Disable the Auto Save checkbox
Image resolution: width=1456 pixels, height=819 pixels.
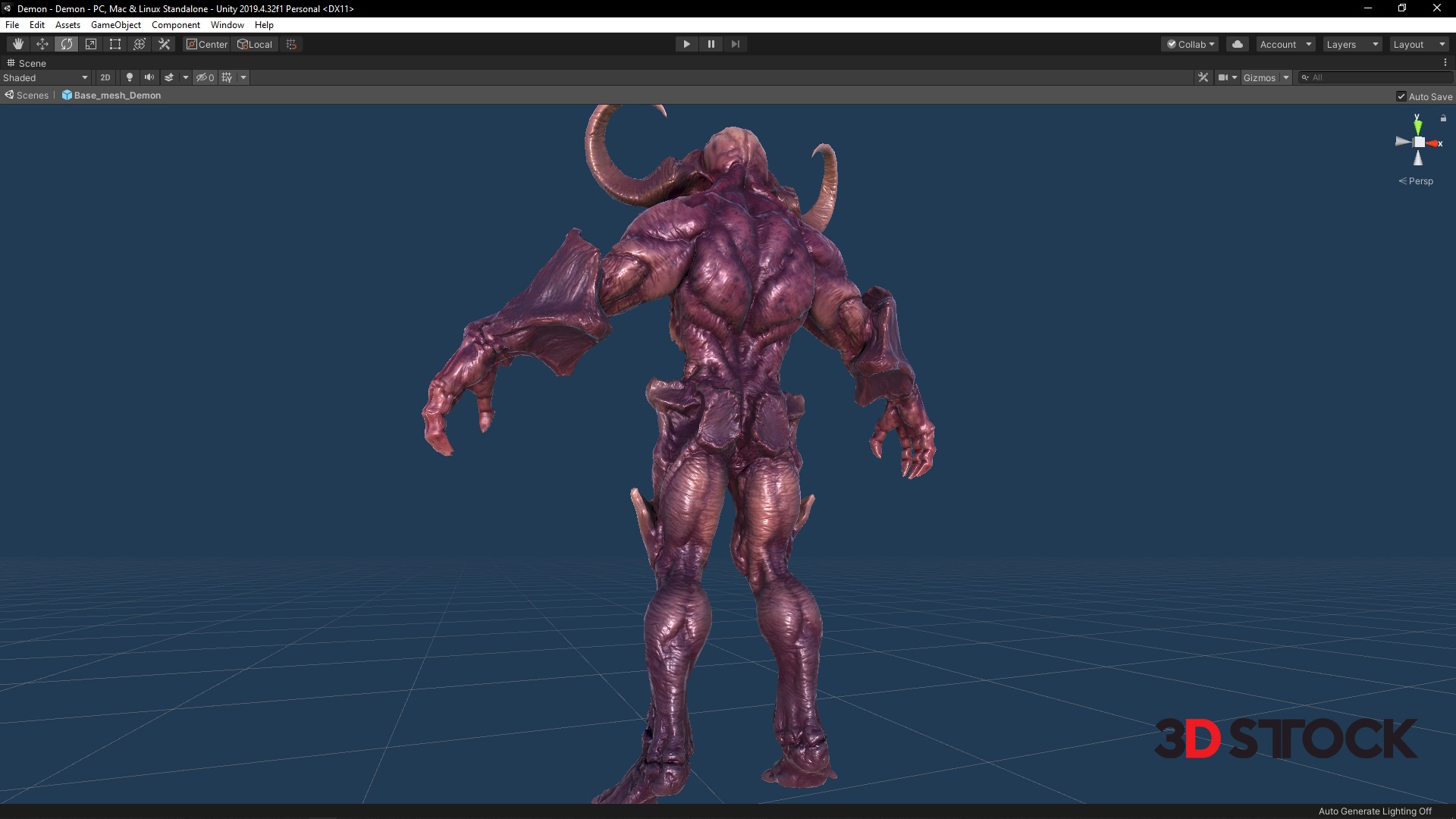pos(1401,96)
